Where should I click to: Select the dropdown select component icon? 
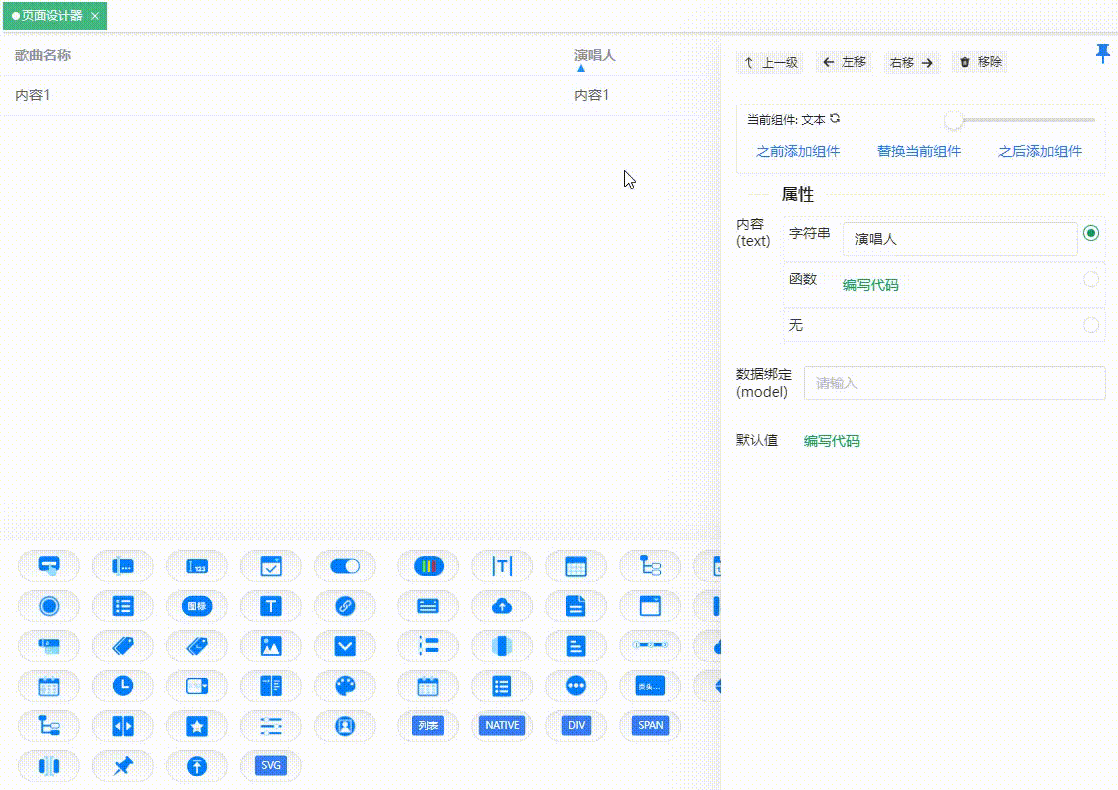(x=345, y=646)
